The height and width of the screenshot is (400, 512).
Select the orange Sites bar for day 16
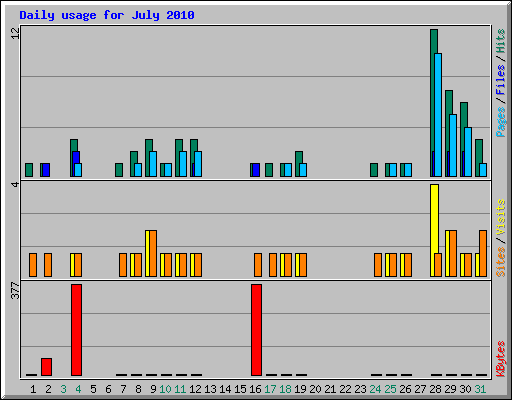tap(258, 265)
